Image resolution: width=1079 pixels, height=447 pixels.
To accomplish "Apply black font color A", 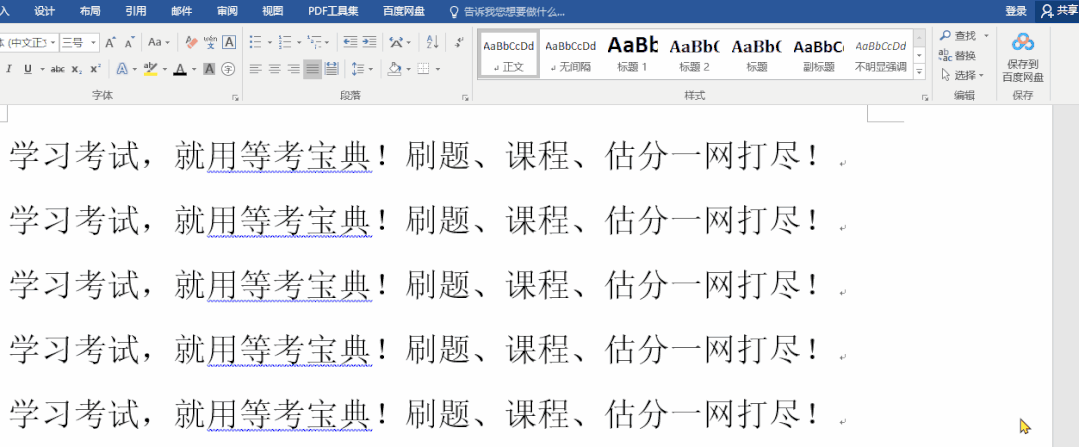I will click(x=180, y=69).
